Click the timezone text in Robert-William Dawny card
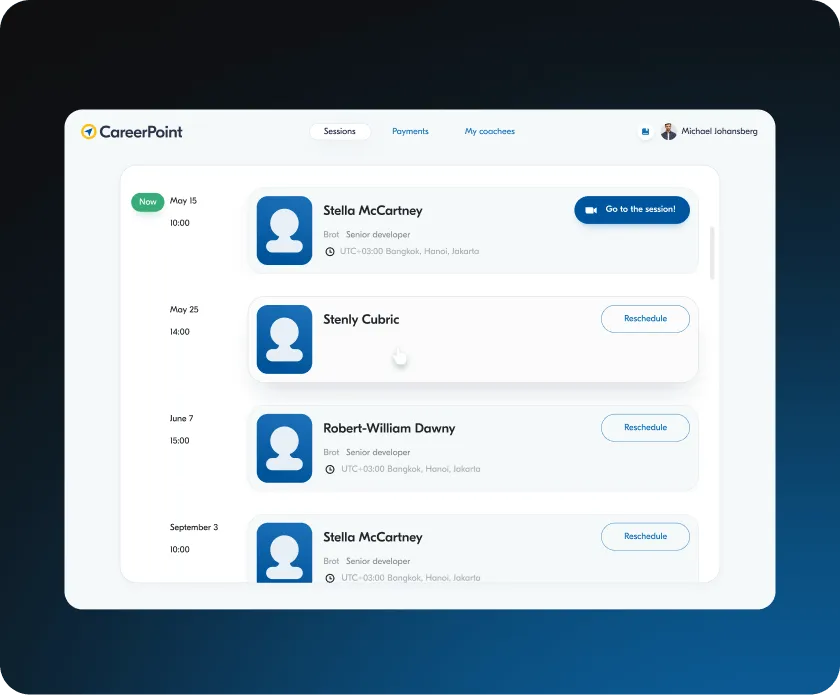Image resolution: width=840 pixels, height=695 pixels. (x=410, y=469)
